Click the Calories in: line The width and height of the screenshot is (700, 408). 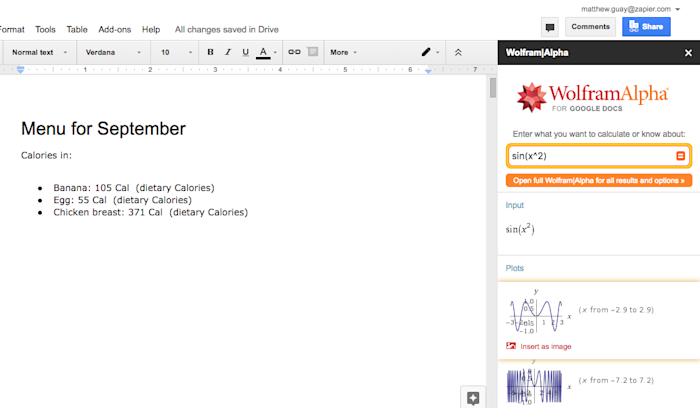pos(46,155)
